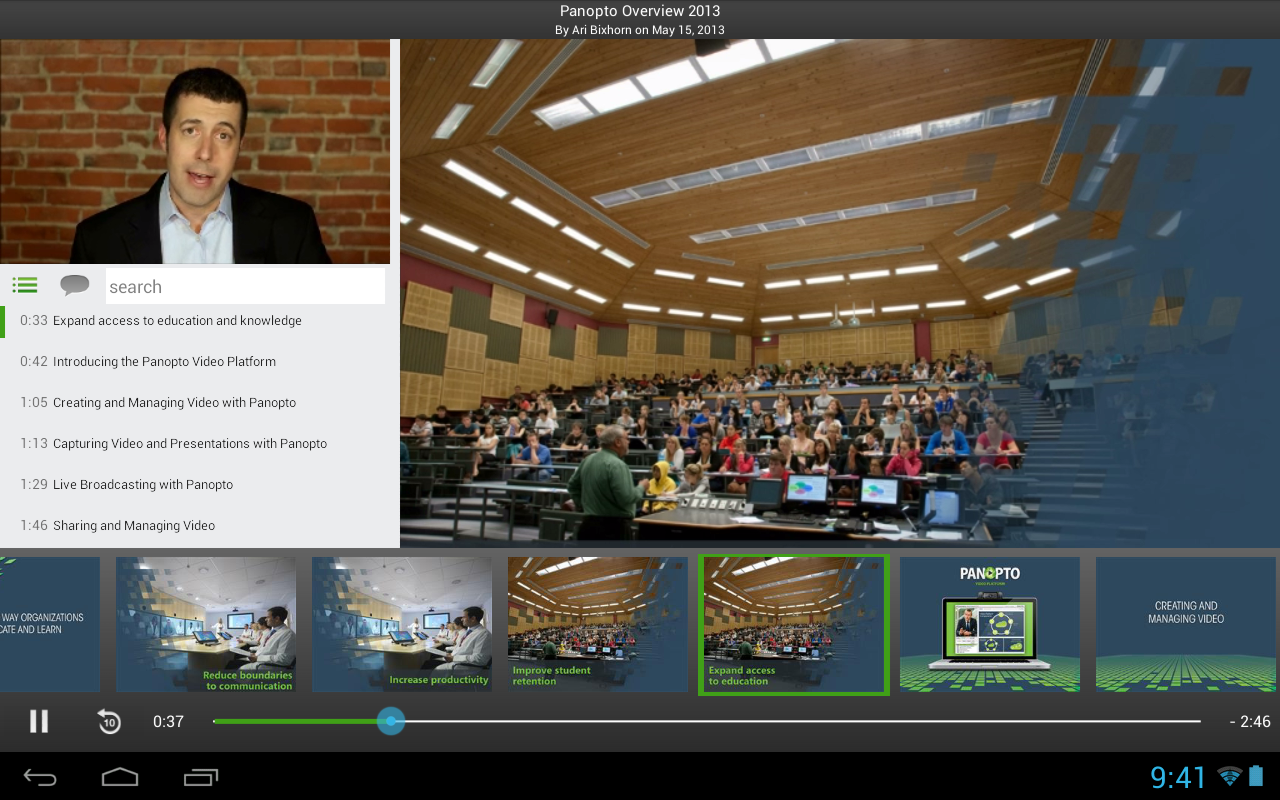
Task: Open Android recent apps button
Action: click(201, 777)
